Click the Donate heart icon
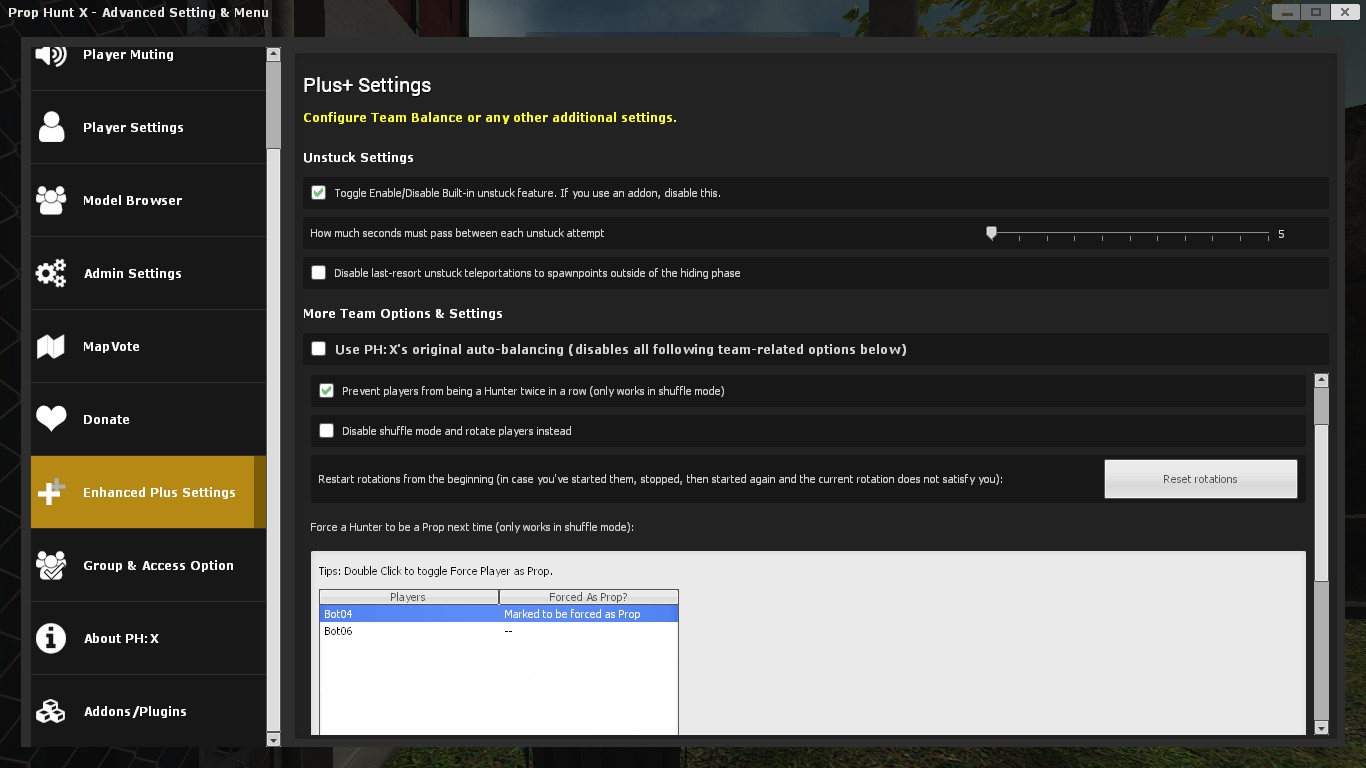The image size is (1366, 768). tap(51, 419)
